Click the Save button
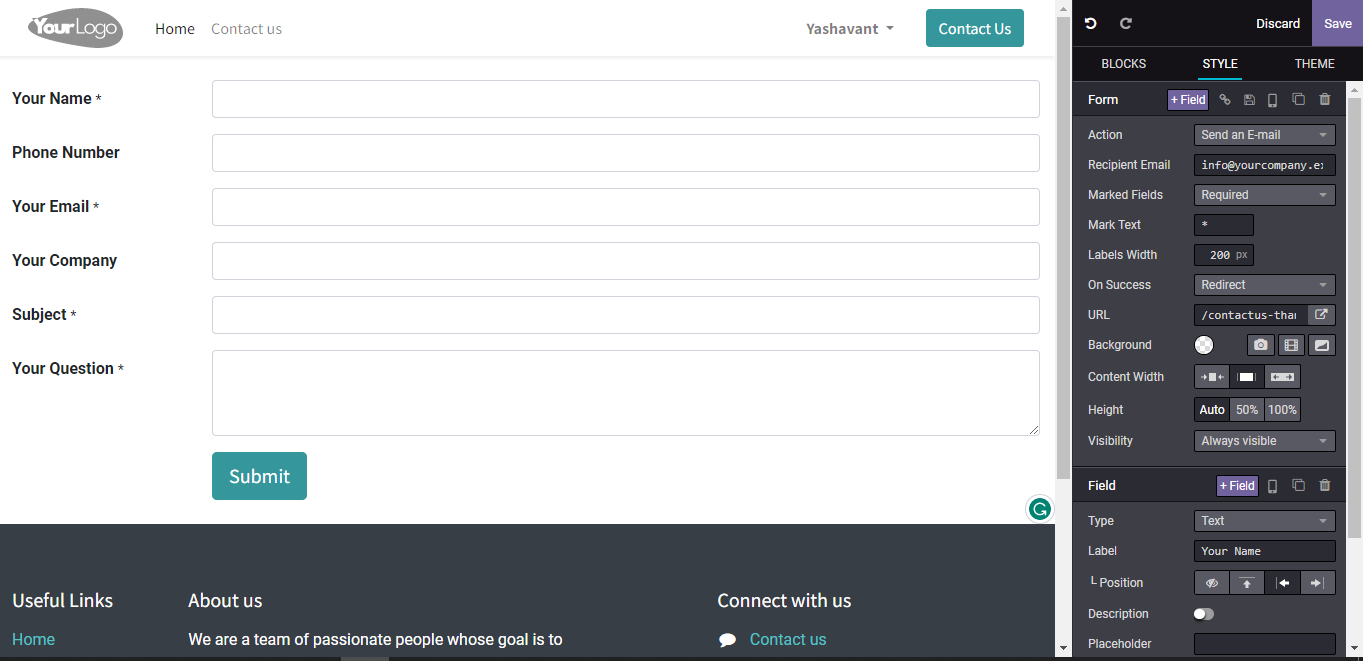This screenshot has width=1363, height=661. tap(1337, 23)
